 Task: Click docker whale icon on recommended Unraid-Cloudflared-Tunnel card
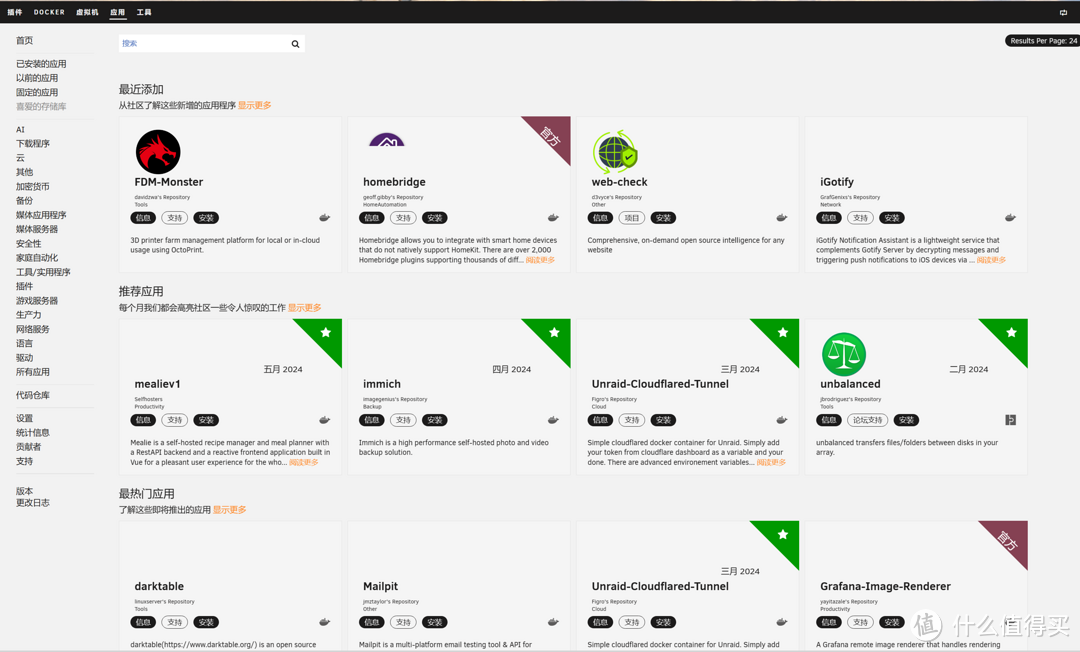point(782,420)
